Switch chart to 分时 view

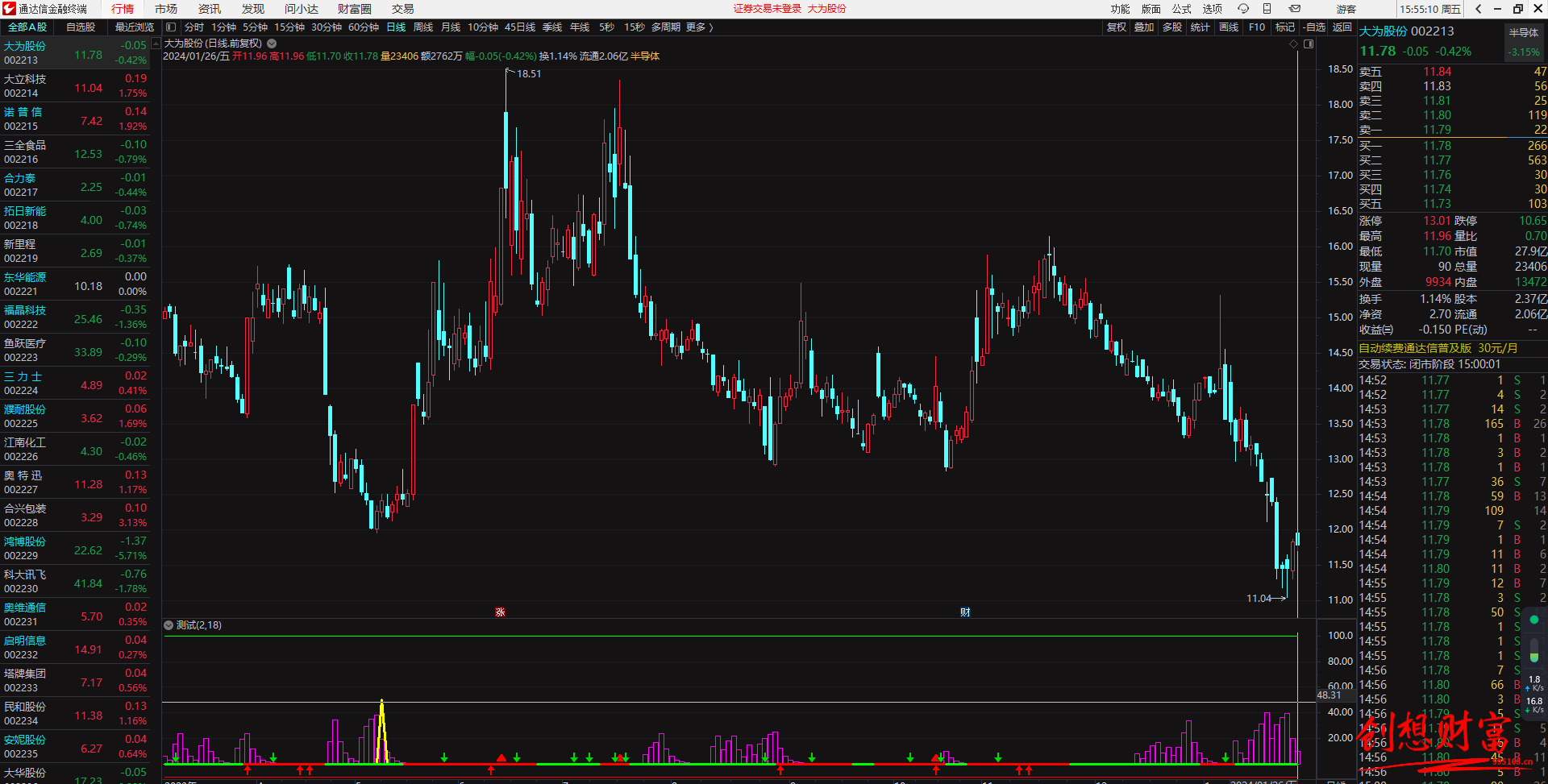click(x=194, y=27)
